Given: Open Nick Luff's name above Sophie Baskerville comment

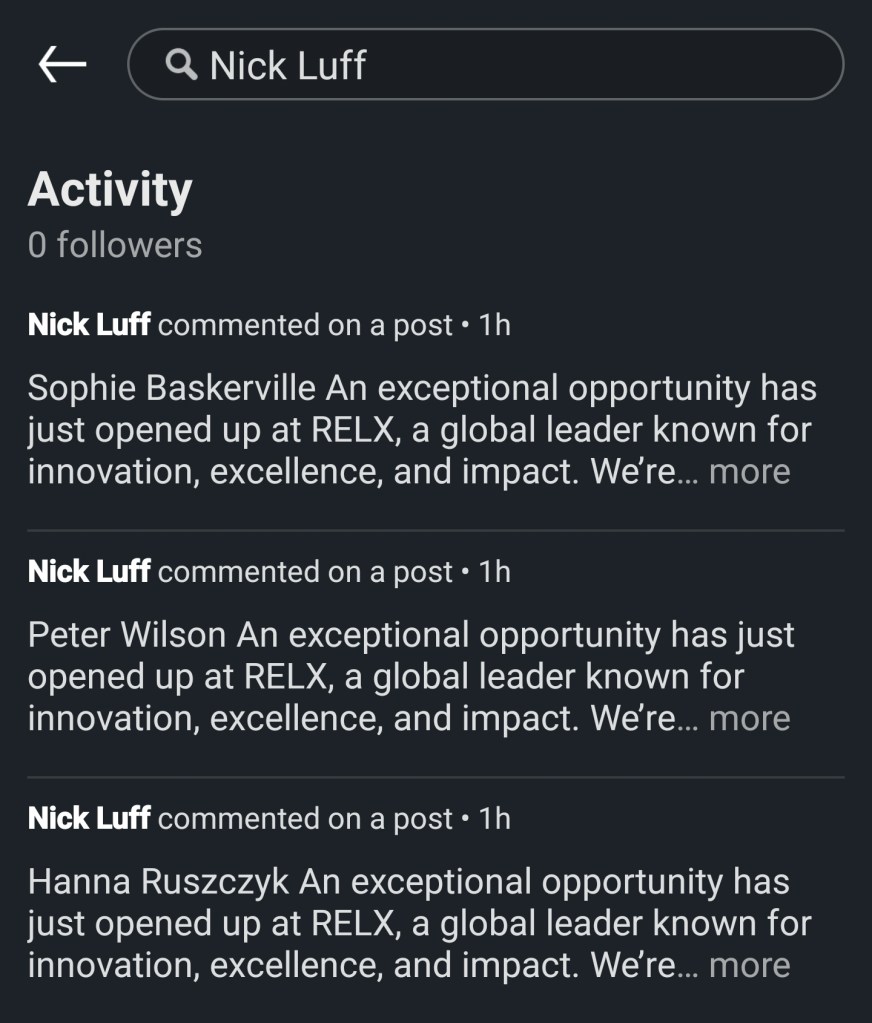Looking at the screenshot, I should [89, 325].
